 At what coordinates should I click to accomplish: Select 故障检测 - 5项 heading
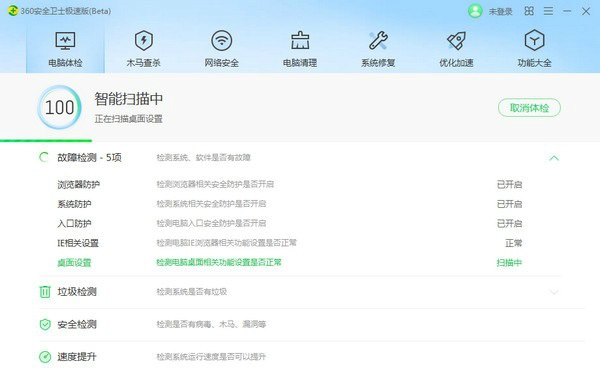pos(90,158)
